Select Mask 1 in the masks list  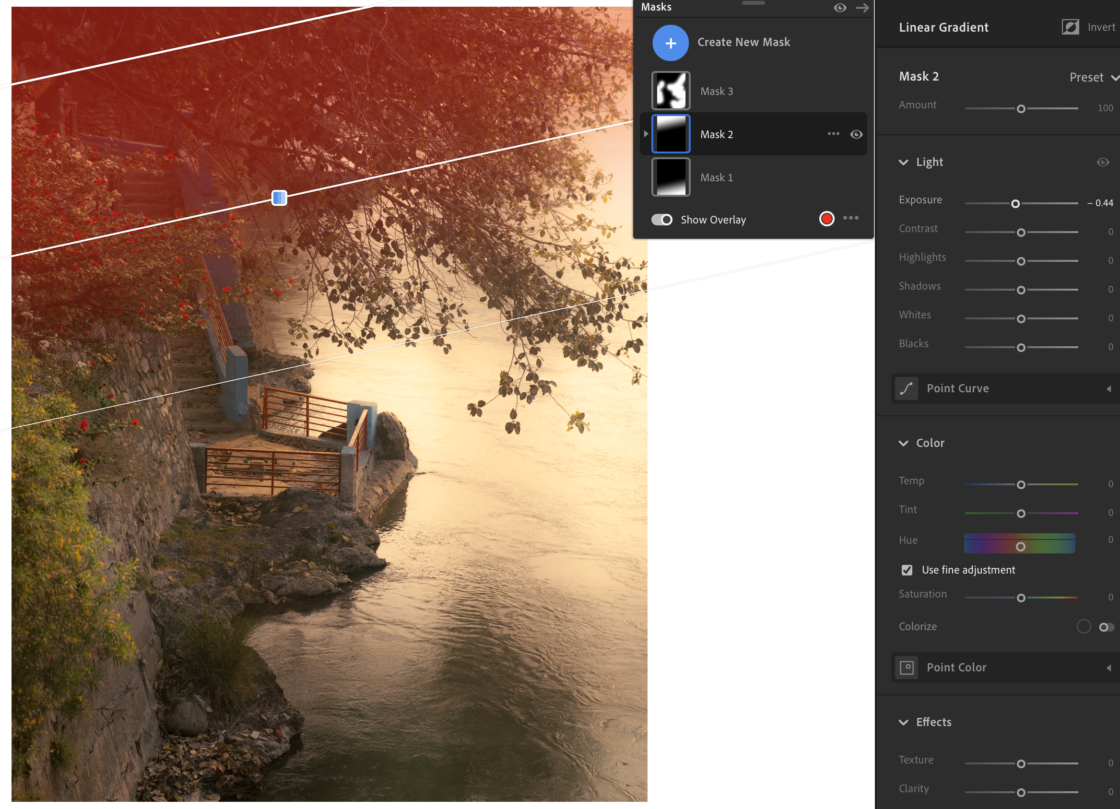[716, 177]
